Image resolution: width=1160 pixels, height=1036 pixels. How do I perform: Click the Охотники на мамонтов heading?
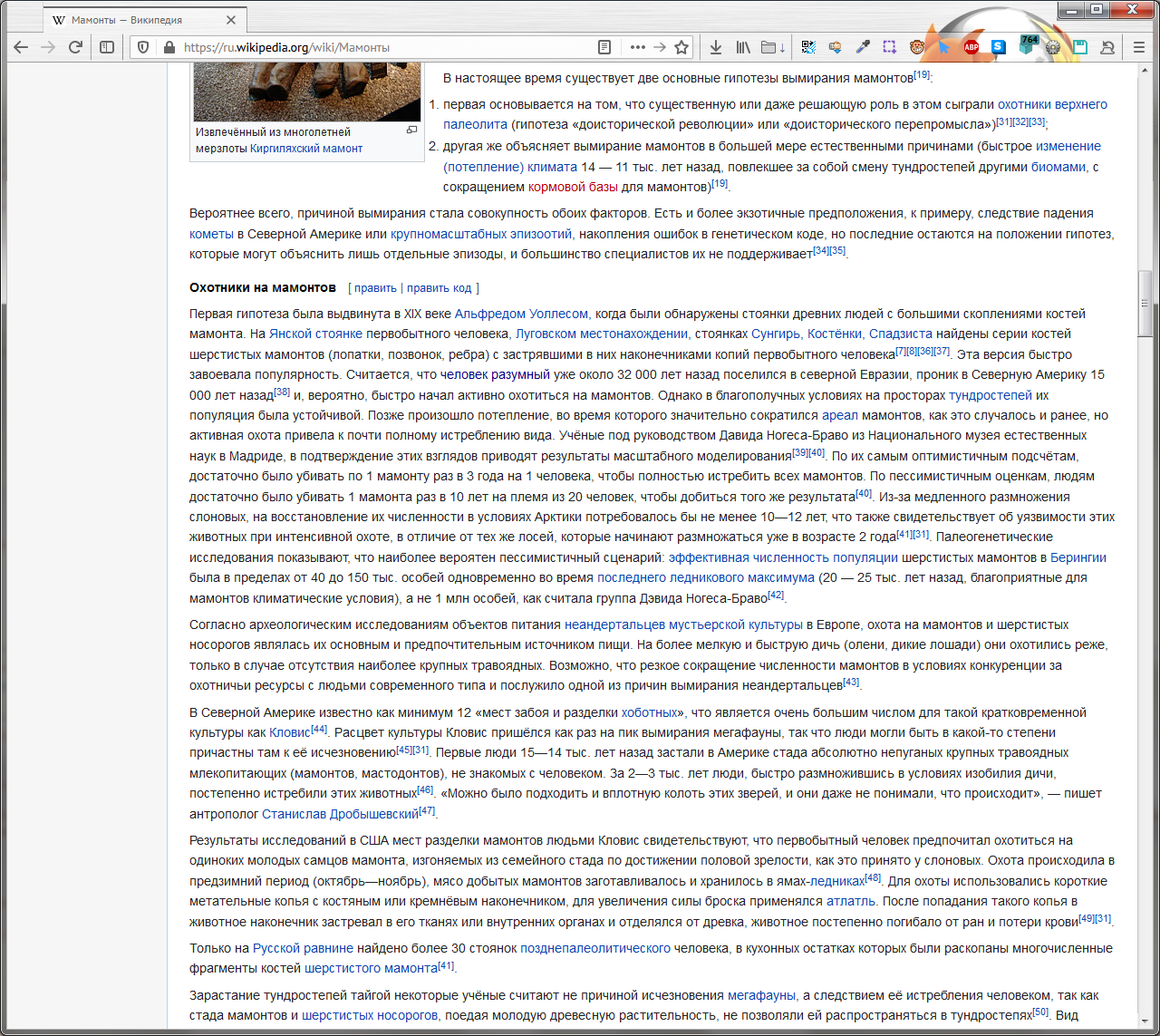[x=263, y=287]
